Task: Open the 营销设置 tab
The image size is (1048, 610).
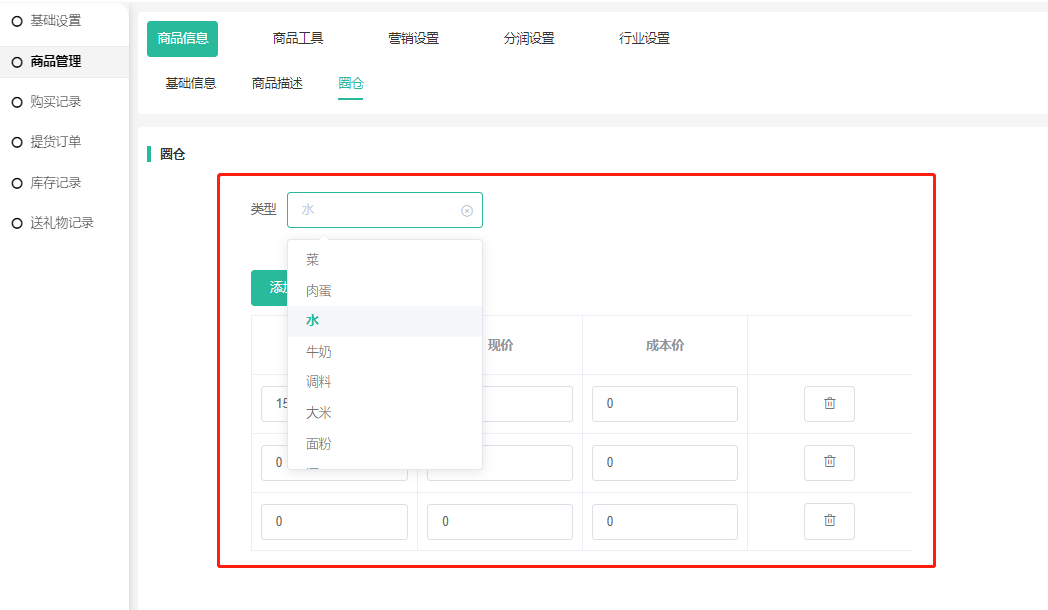Action: click(413, 39)
